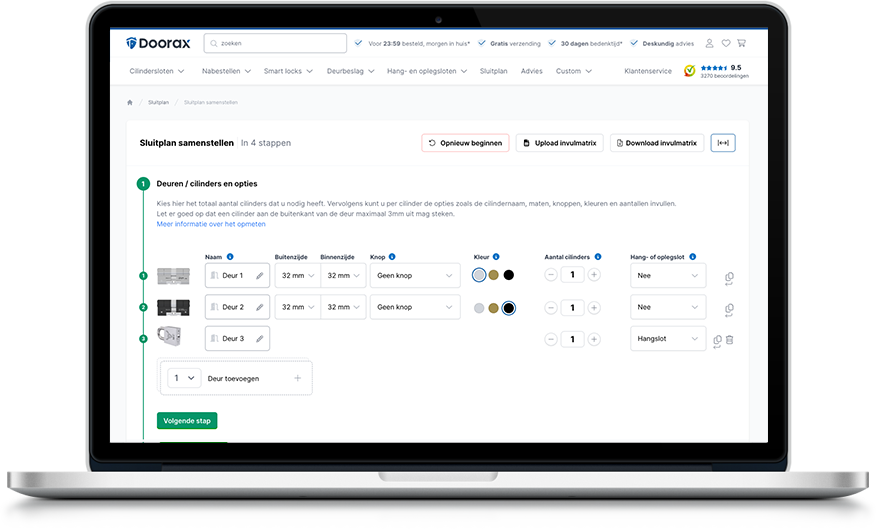Click the home breadcrumb icon
Viewport: 876px width, 529px height.
[130, 102]
